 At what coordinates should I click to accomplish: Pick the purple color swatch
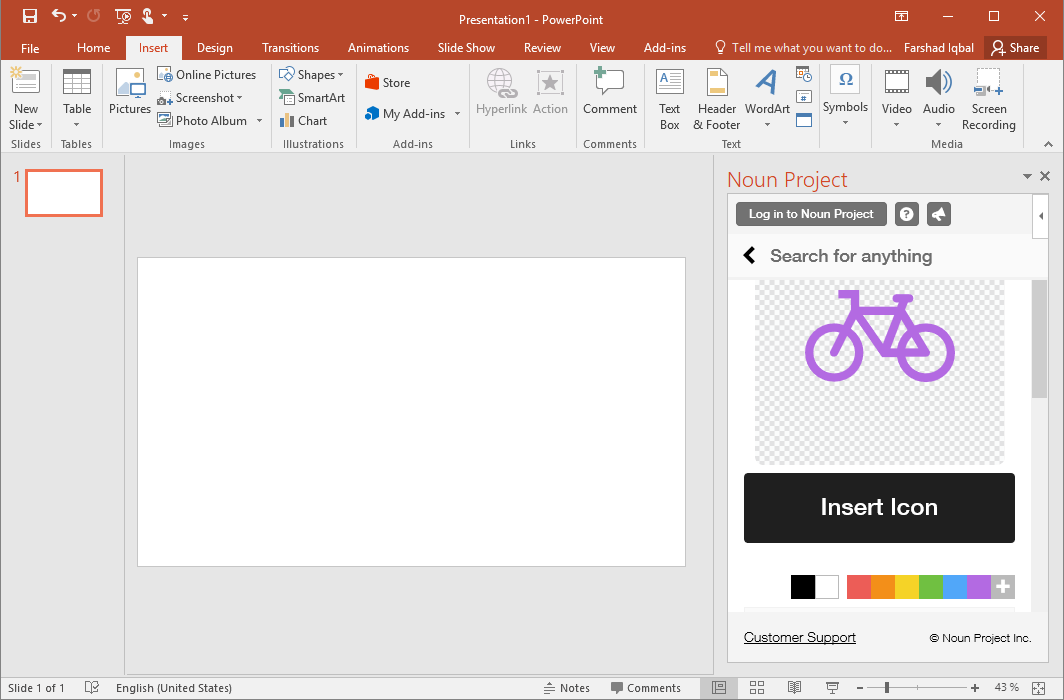979,587
